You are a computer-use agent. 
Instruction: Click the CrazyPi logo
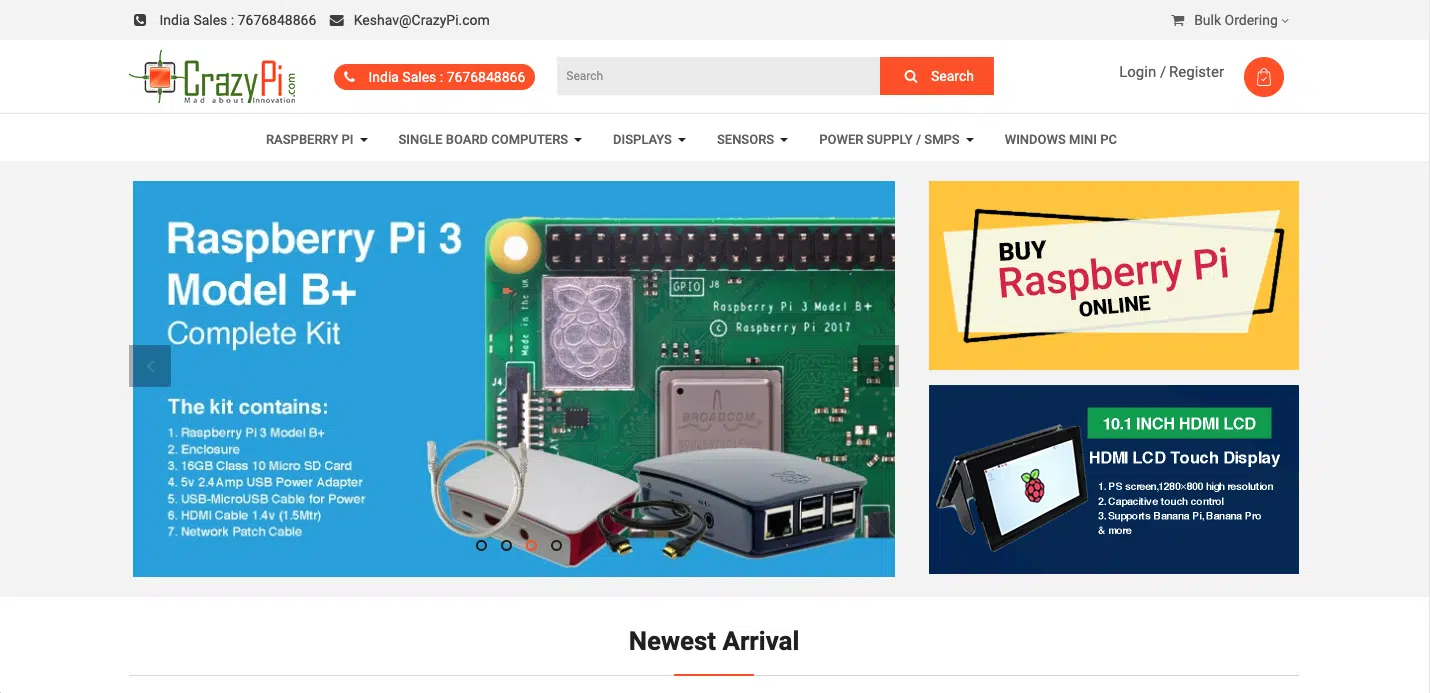pos(213,77)
